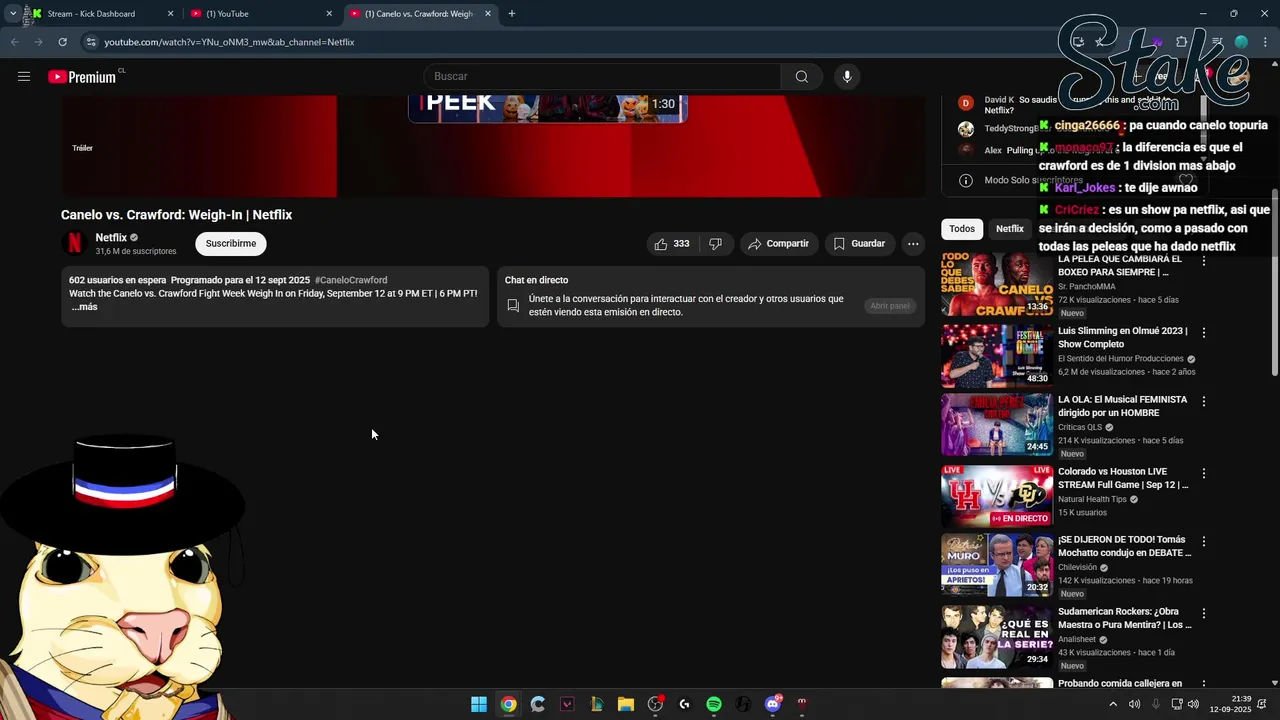Open OBS Studio from the taskbar
The width and height of the screenshot is (1280, 720).
point(655,704)
